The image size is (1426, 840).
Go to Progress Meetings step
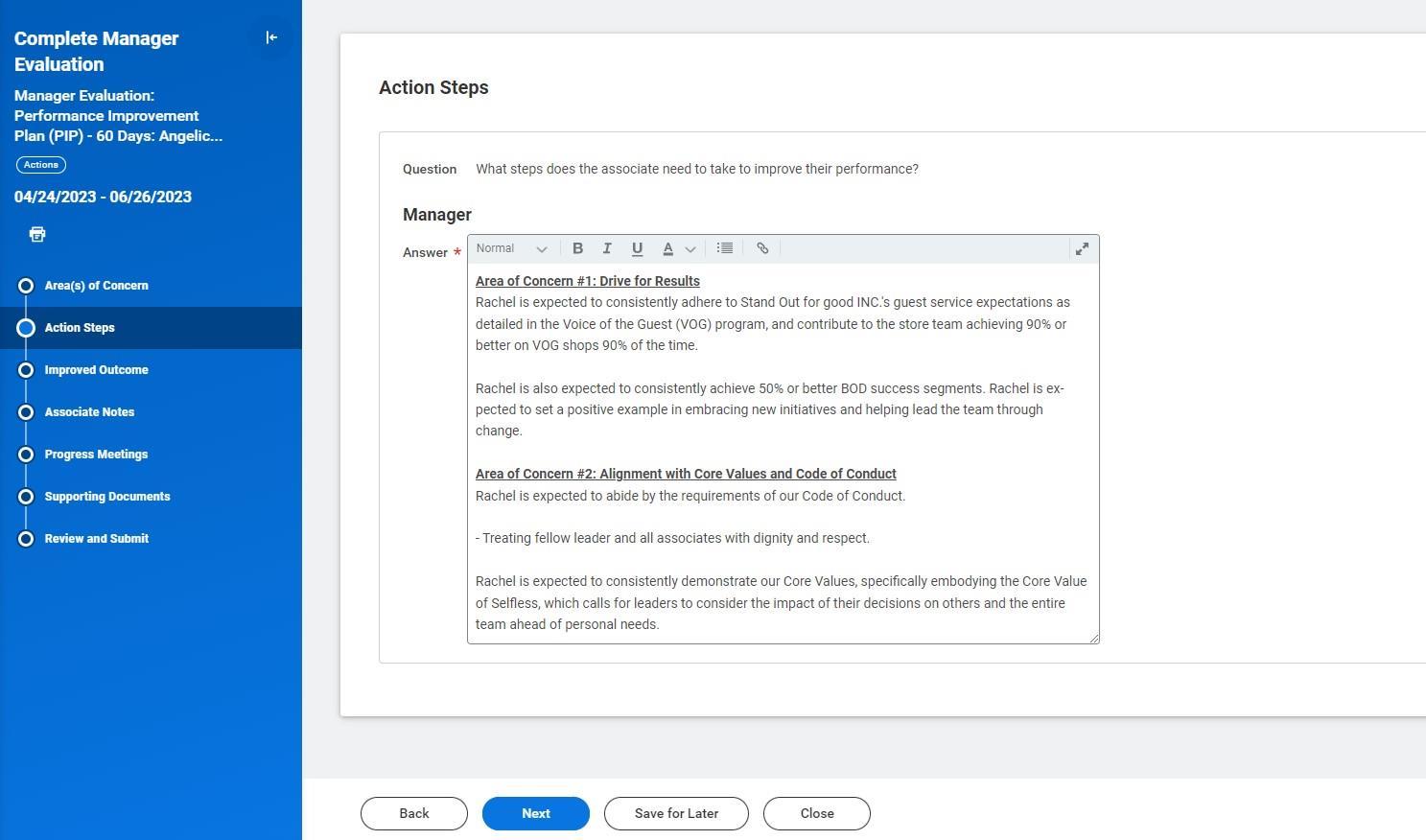click(x=96, y=455)
